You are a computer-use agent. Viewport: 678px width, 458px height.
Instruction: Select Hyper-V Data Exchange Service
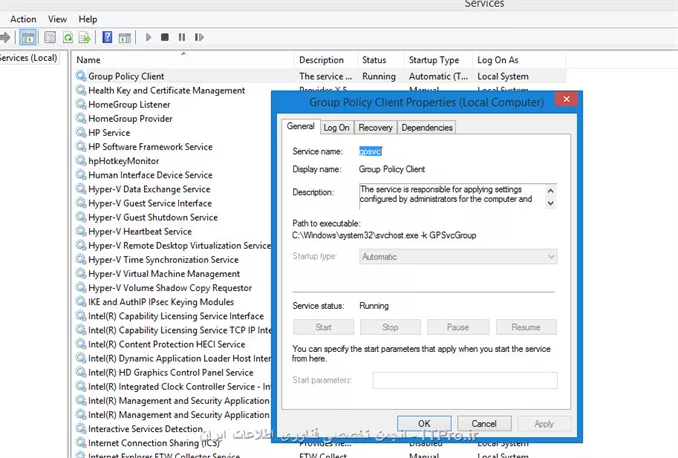coord(149,189)
